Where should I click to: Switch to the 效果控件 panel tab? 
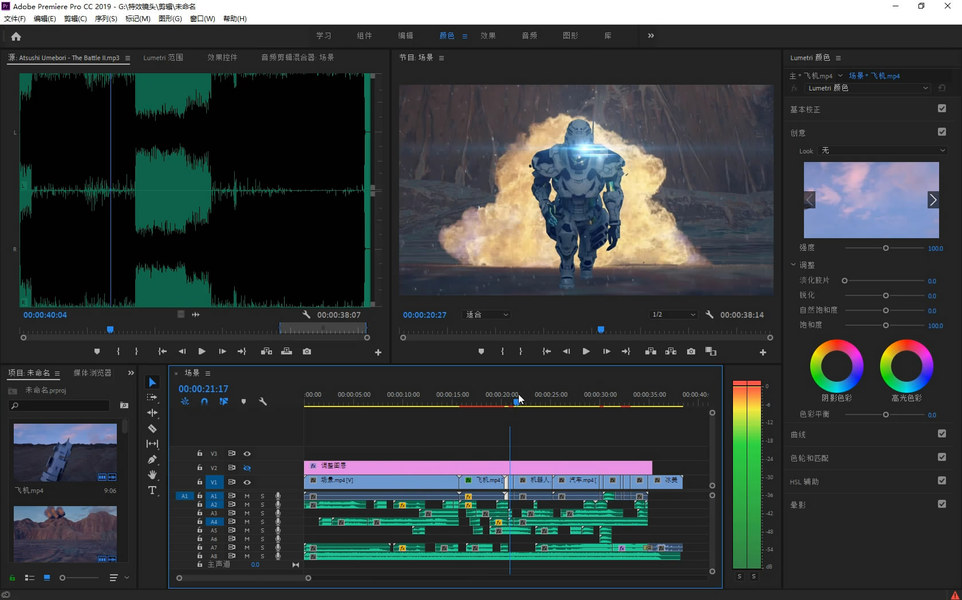coord(222,58)
